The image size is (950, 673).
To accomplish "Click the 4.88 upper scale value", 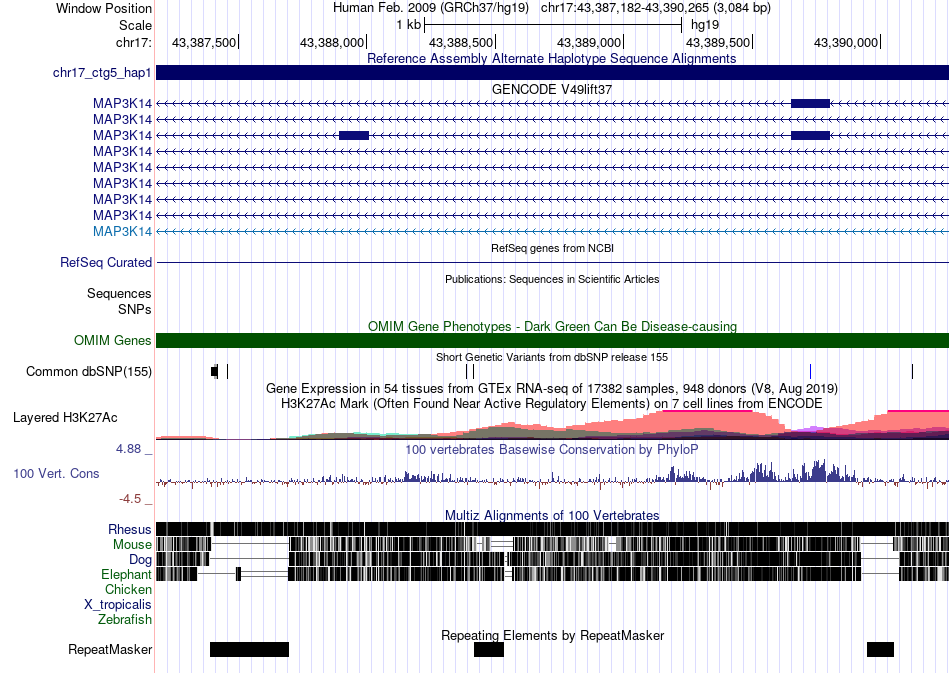I will pyautogui.click(x=128, y=449).
